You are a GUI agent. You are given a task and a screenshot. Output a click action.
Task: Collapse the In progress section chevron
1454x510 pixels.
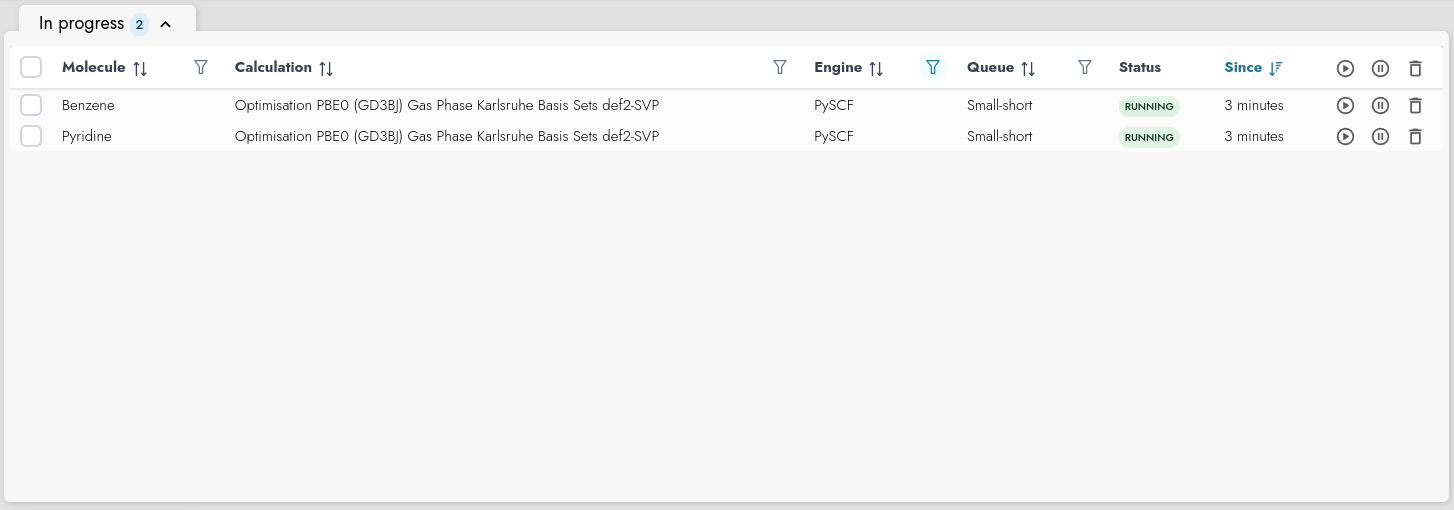pos(166,24)
